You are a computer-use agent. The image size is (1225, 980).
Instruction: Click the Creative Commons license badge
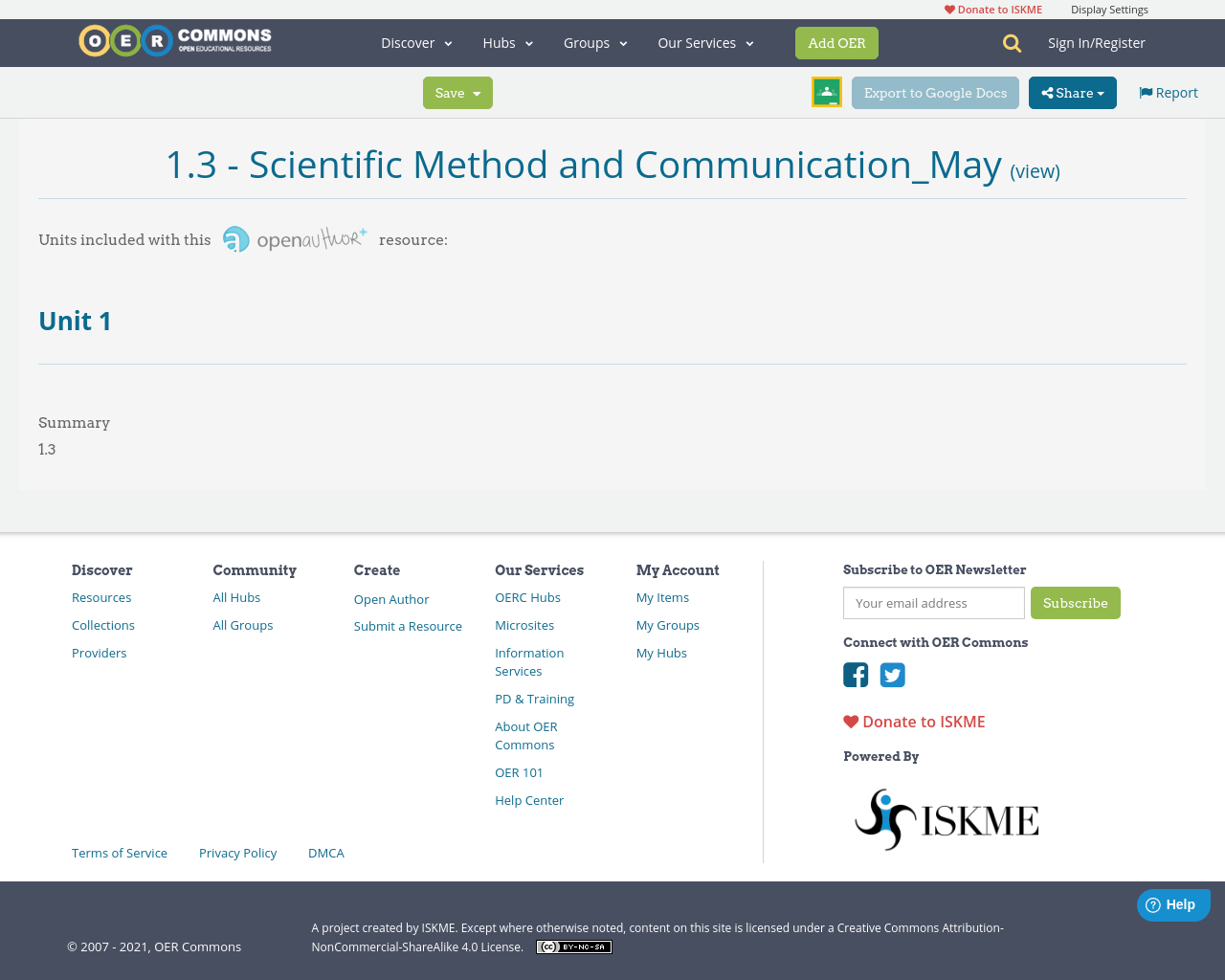(573, 946)
